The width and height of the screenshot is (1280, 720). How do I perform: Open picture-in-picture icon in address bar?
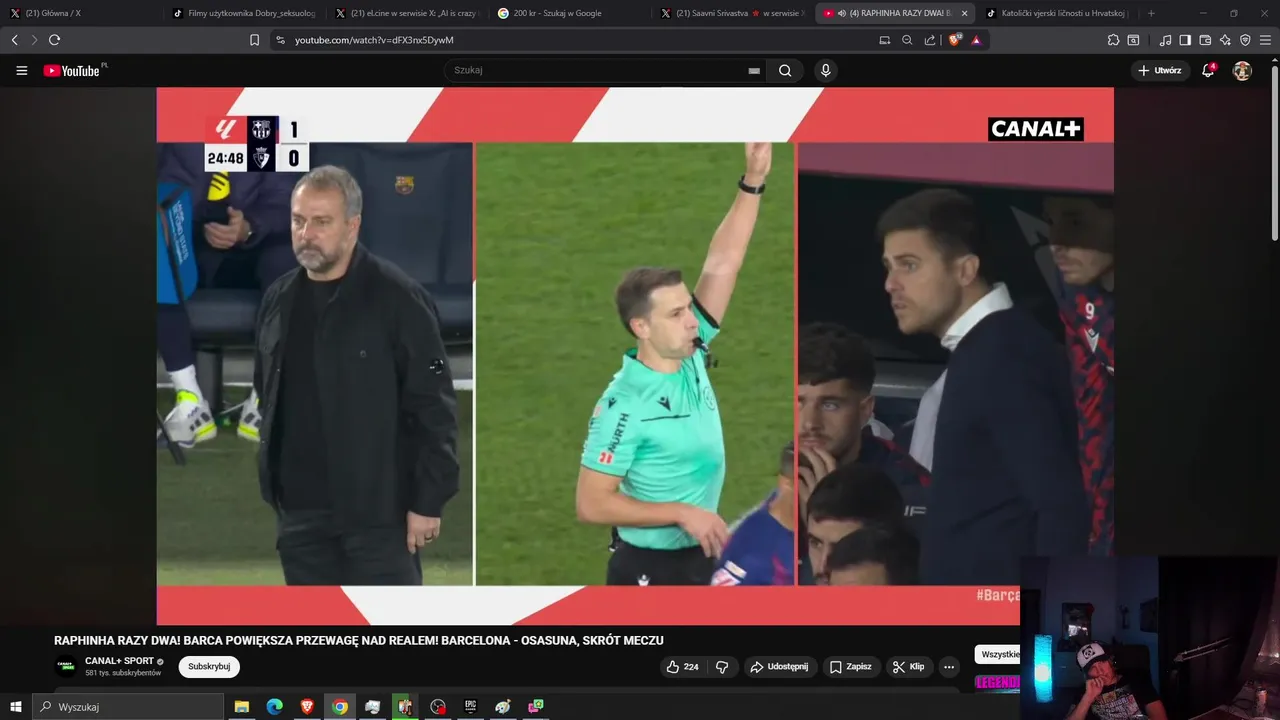click(884, 40)
